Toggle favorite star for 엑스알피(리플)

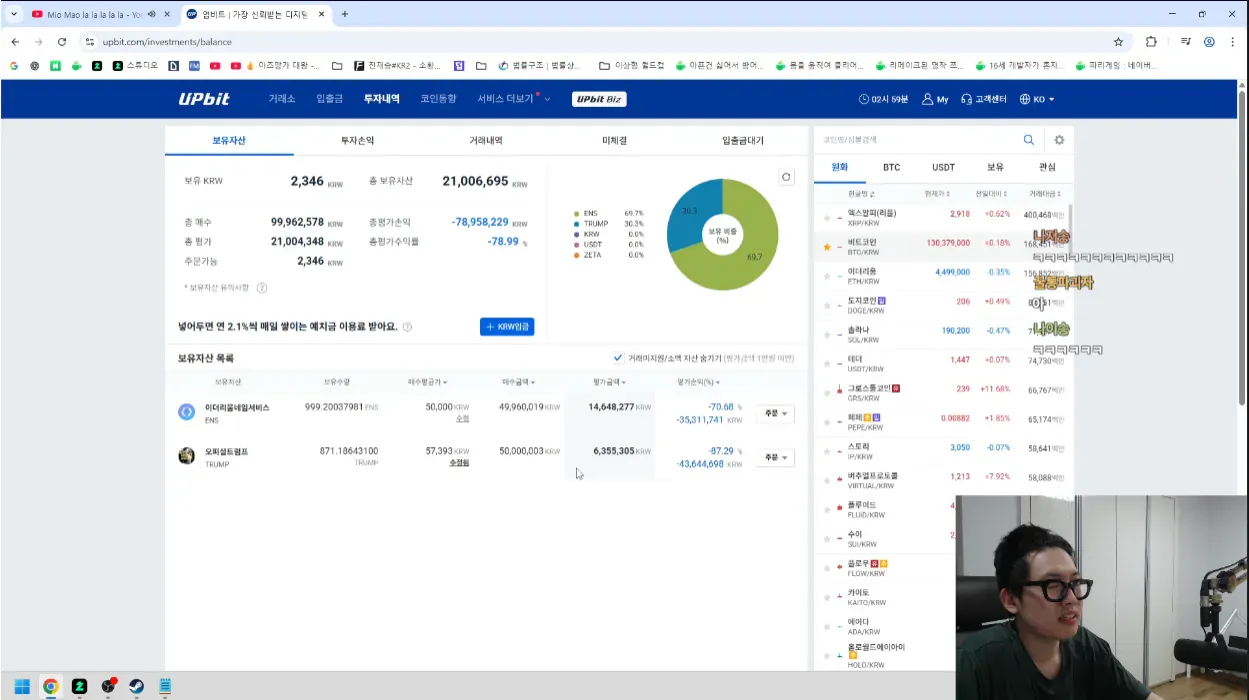click(x=827, y=217)
